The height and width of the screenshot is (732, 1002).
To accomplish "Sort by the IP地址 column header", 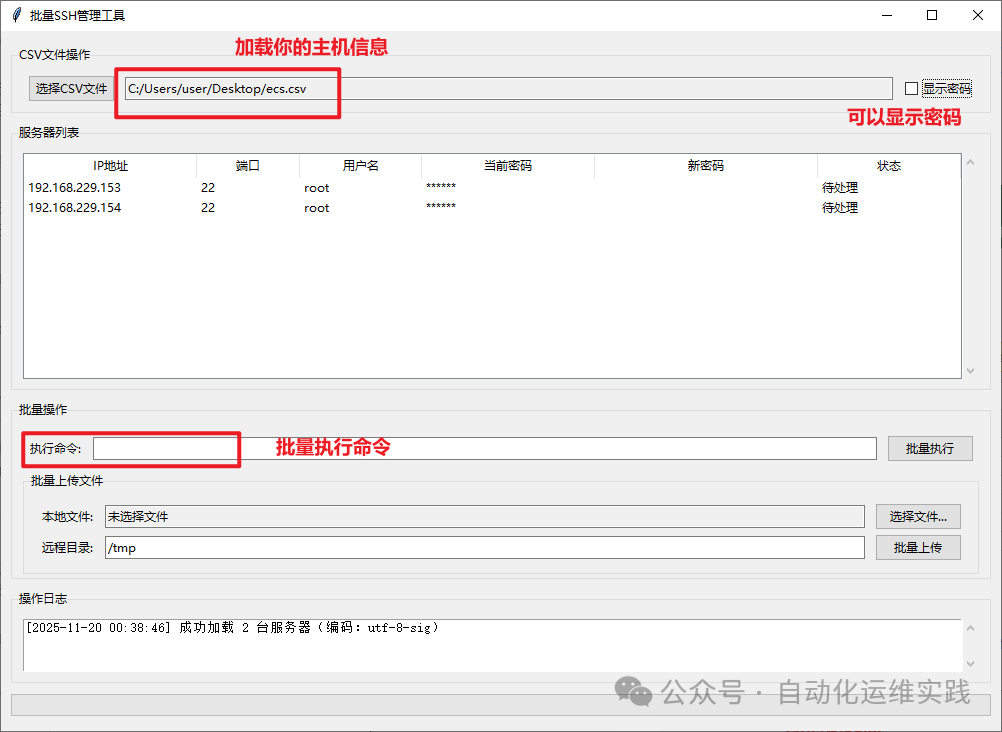I will coord(110,166).
